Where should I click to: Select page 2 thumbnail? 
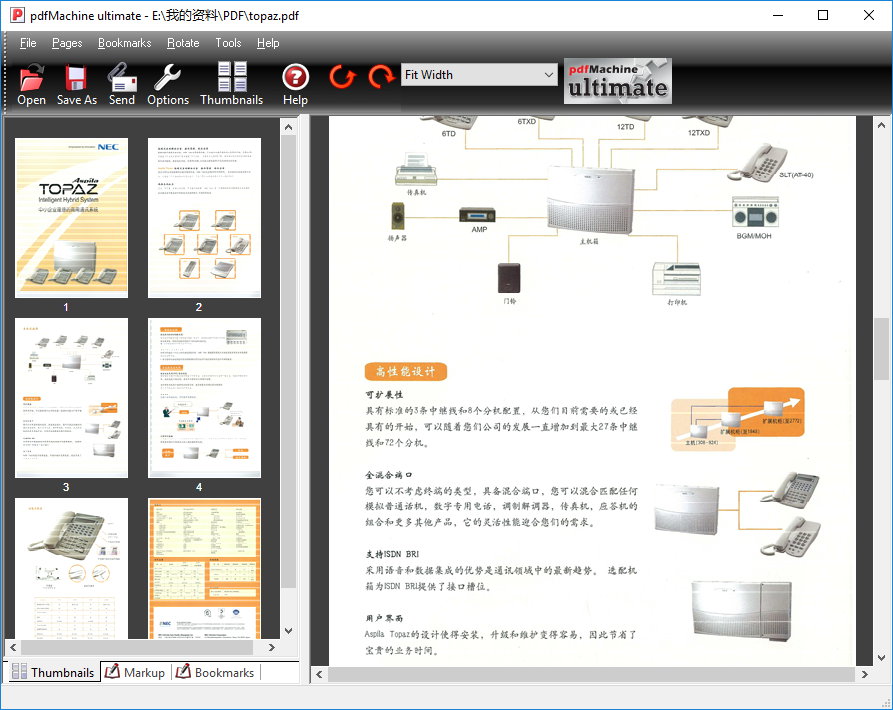click(x=204, y=217)
